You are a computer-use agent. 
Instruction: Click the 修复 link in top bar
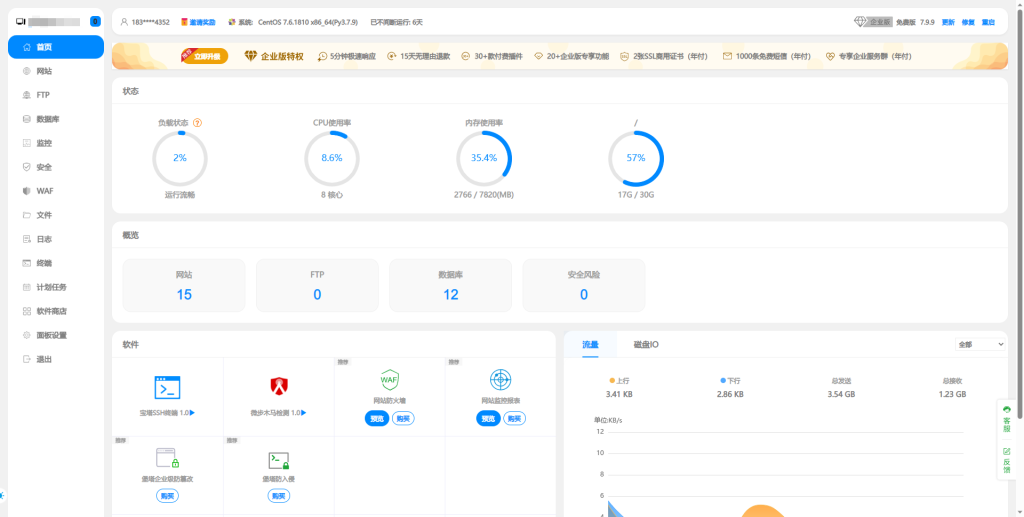point(968,21)
